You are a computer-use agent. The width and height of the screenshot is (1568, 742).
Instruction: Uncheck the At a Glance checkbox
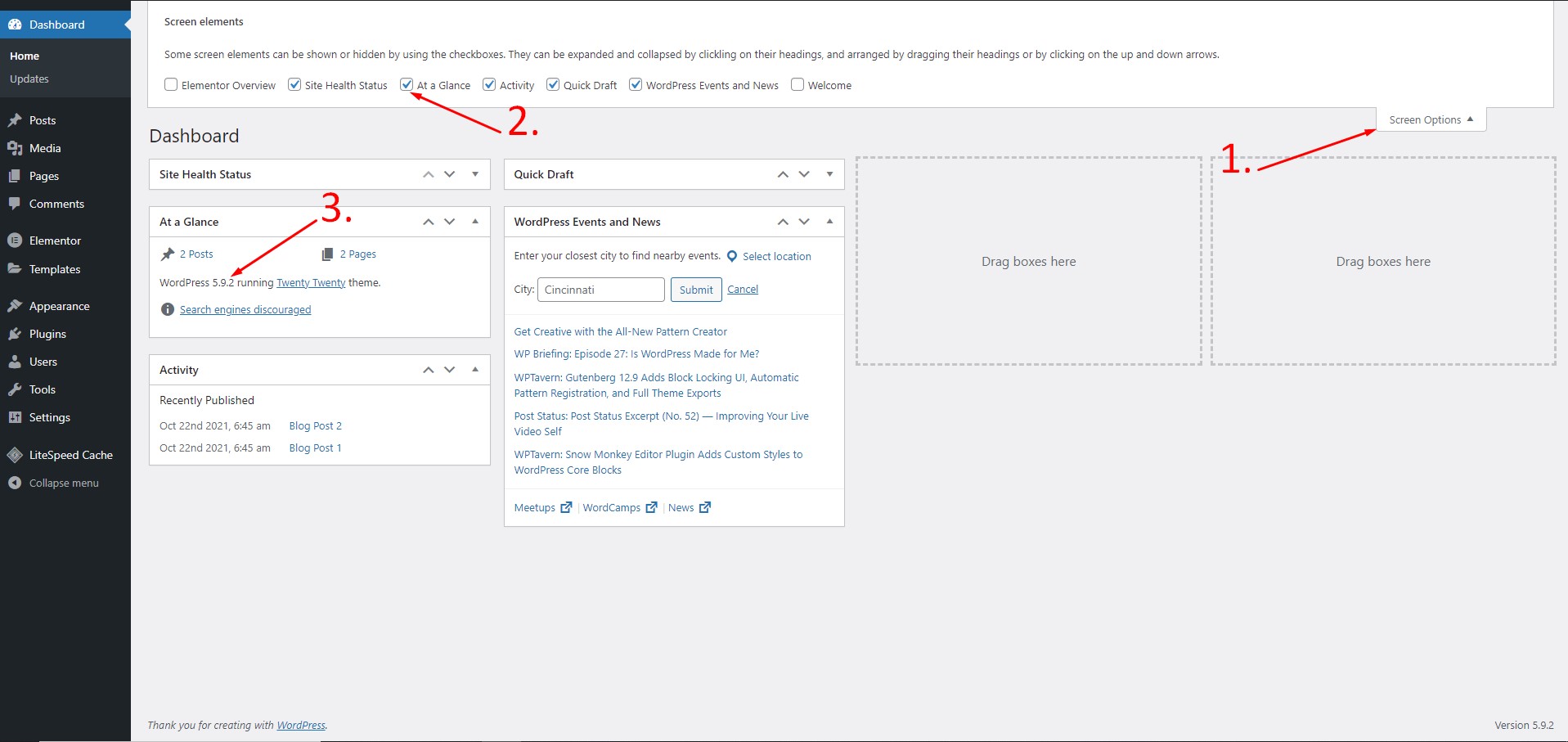[x=407, y=84]
